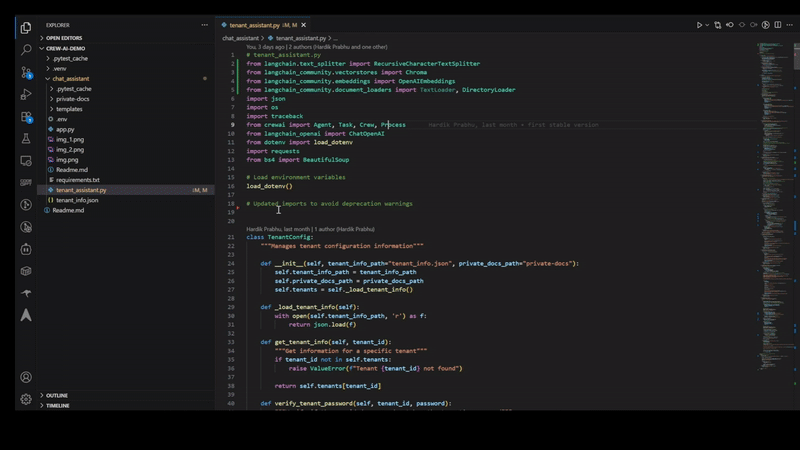The image size is (800, 450).
Task: Open the kangaroo icon in activity bar
Action: tap(26, 293)
